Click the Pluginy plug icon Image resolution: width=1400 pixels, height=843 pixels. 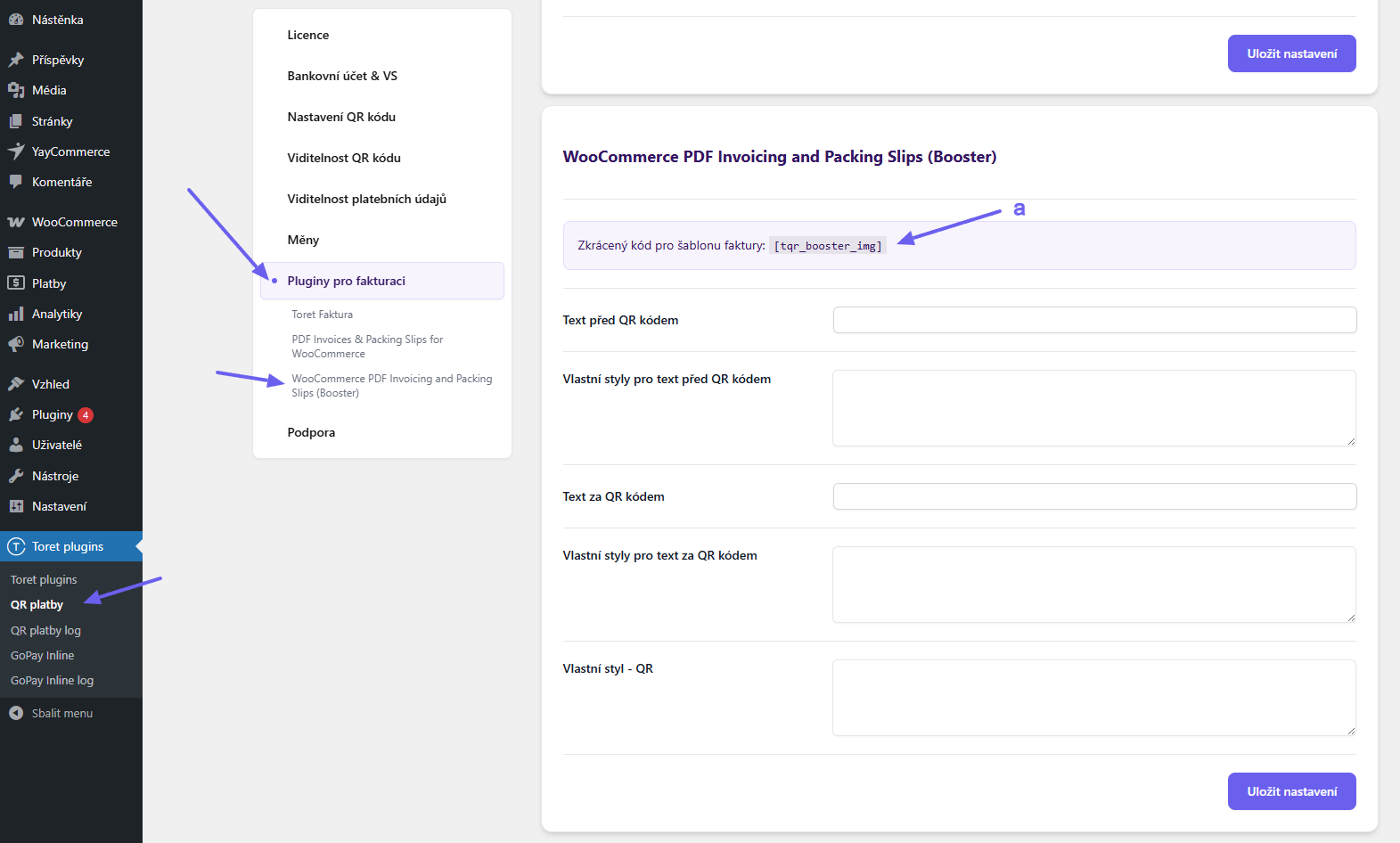16,414
